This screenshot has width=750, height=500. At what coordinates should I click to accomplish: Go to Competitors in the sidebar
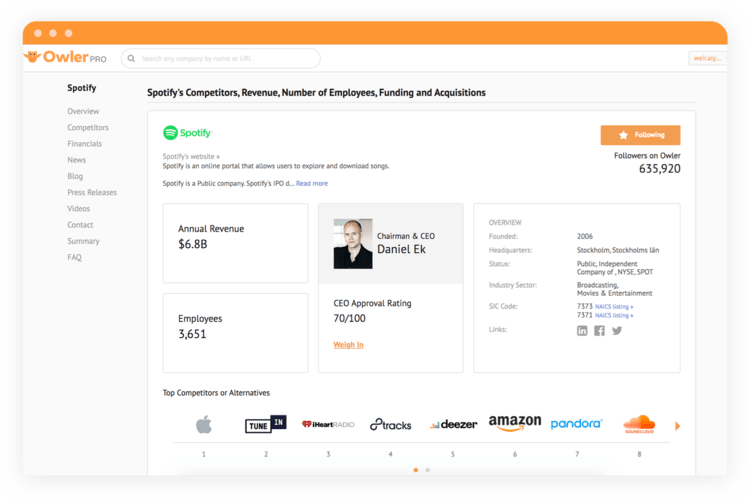(x=88, y=127)
